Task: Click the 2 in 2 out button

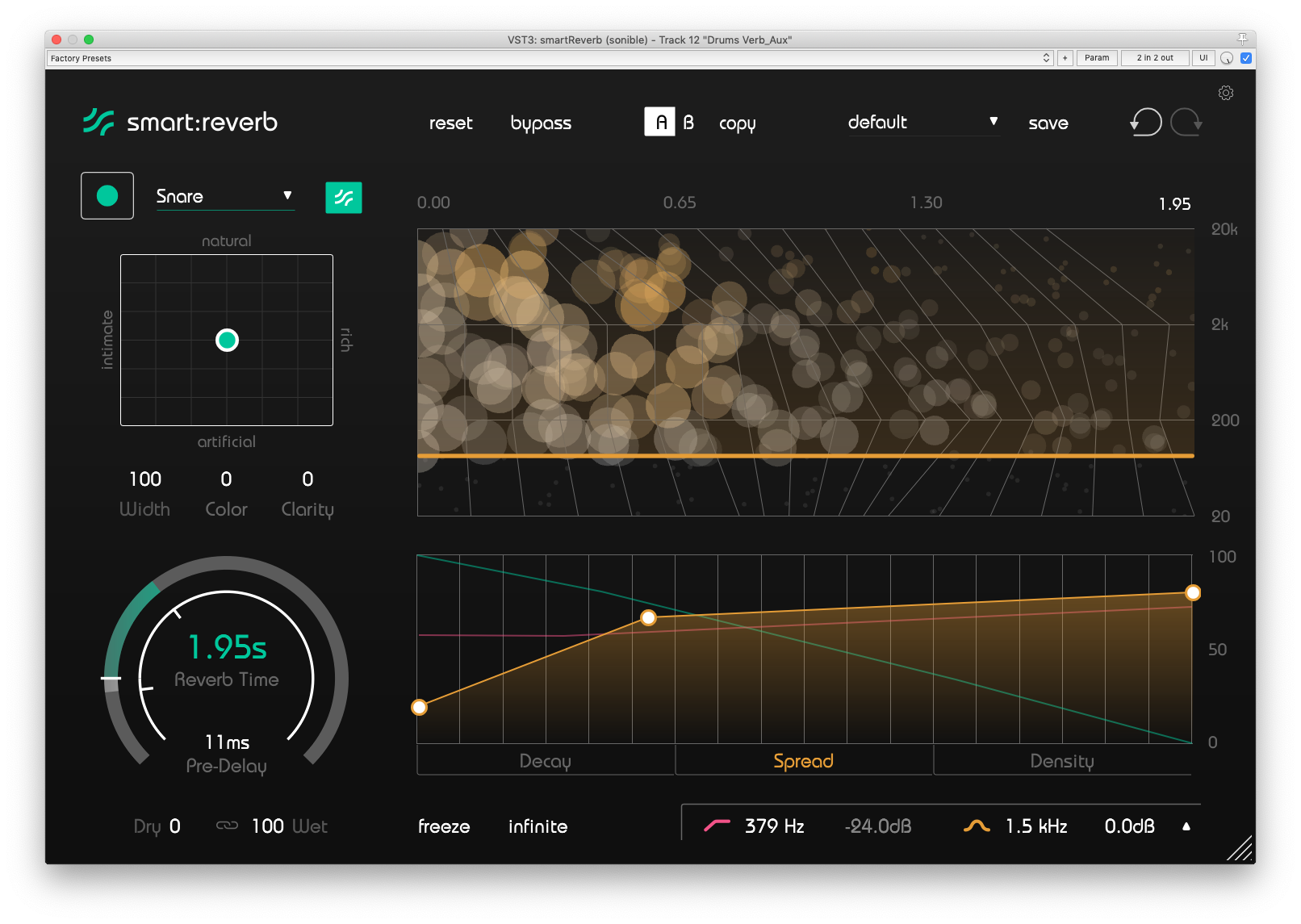Action: [1155, 58]
